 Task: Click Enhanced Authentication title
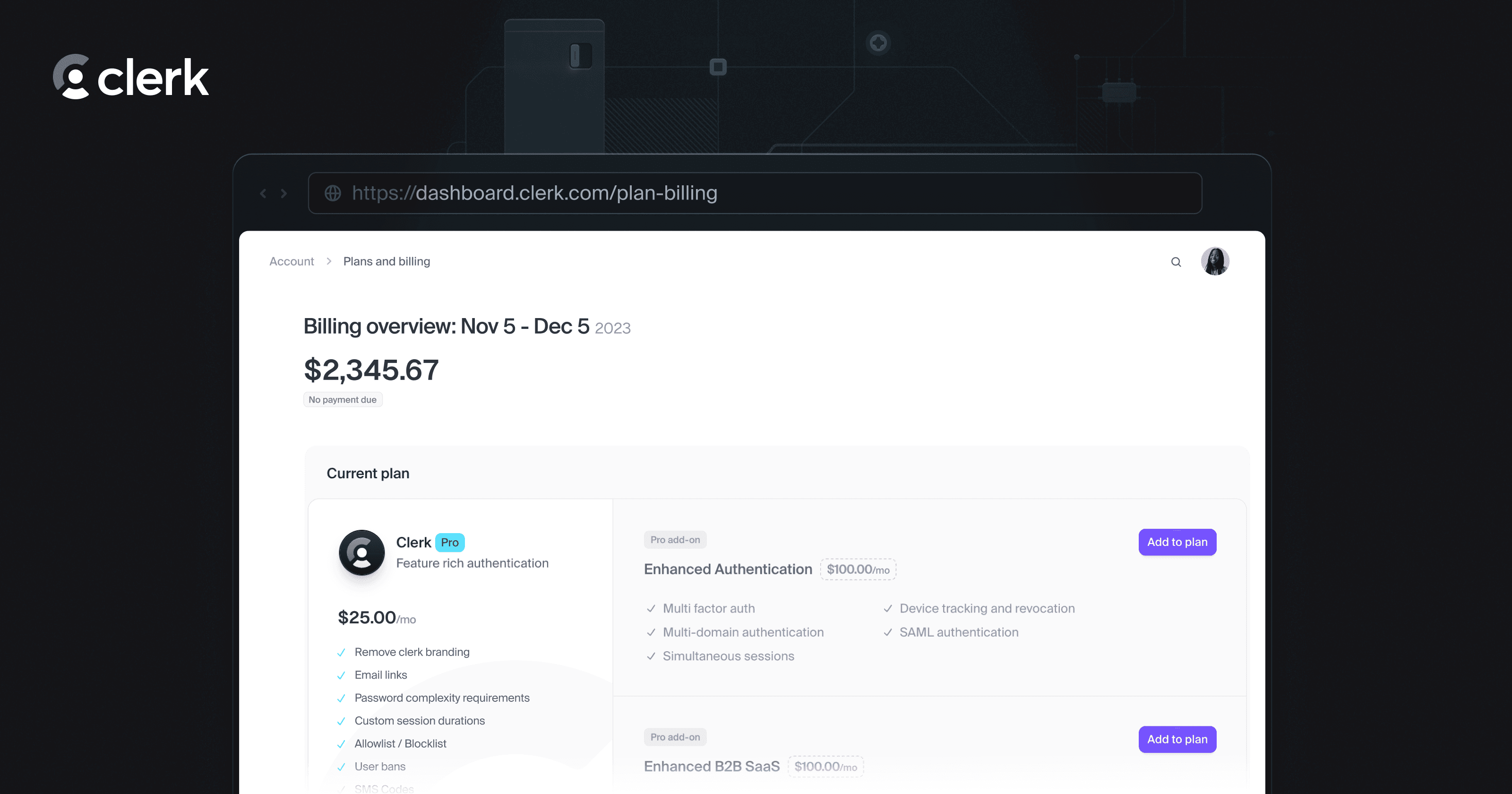pos(728,569)
